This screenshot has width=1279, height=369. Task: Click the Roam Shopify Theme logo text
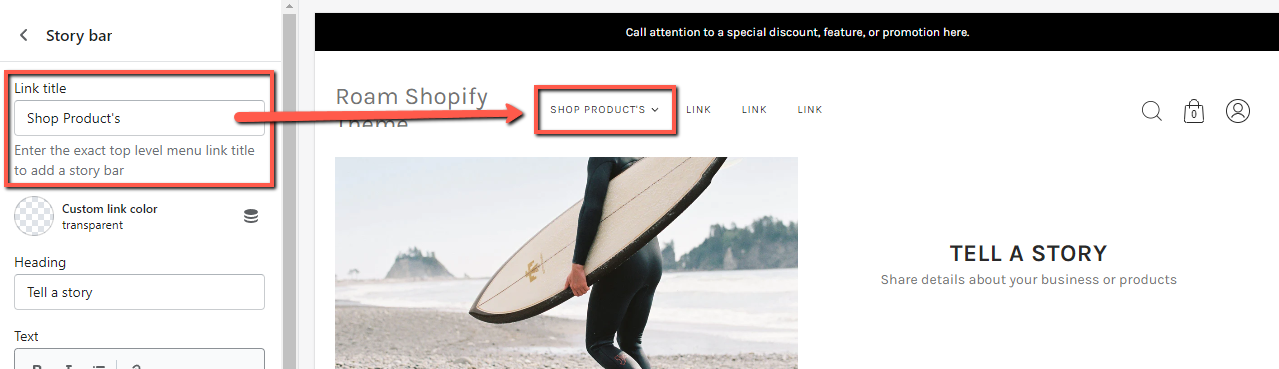point(411,109)
